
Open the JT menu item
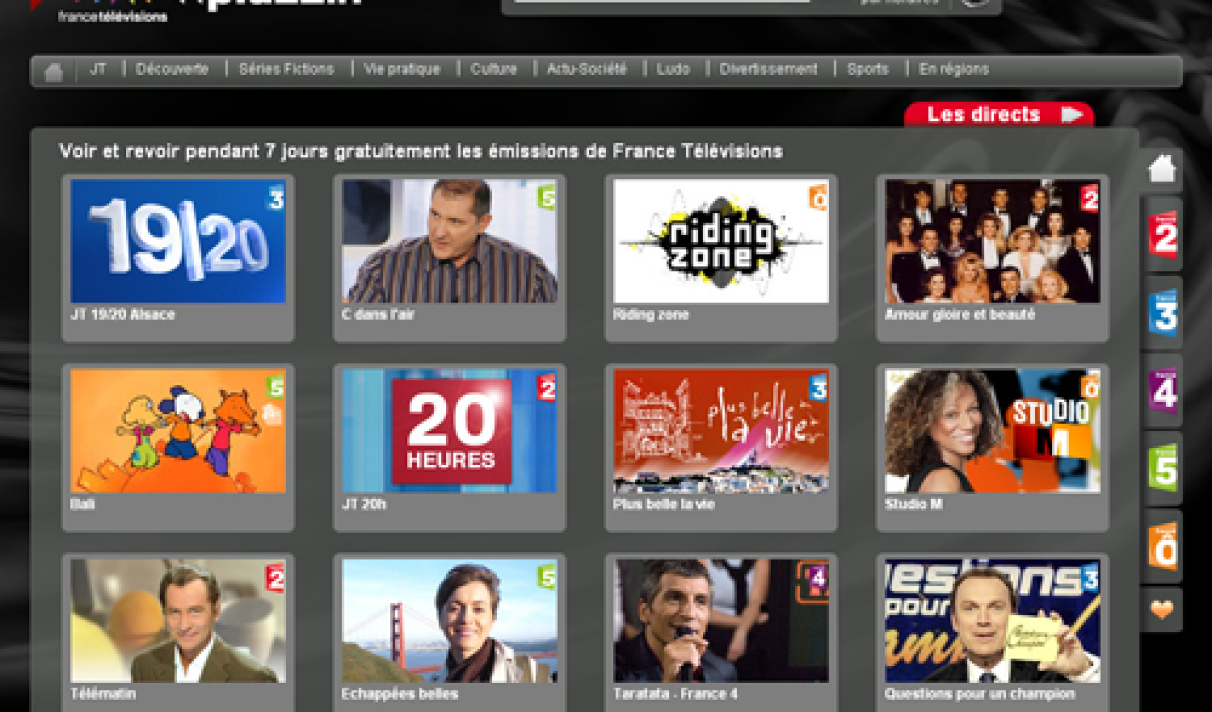coord(98,70)
